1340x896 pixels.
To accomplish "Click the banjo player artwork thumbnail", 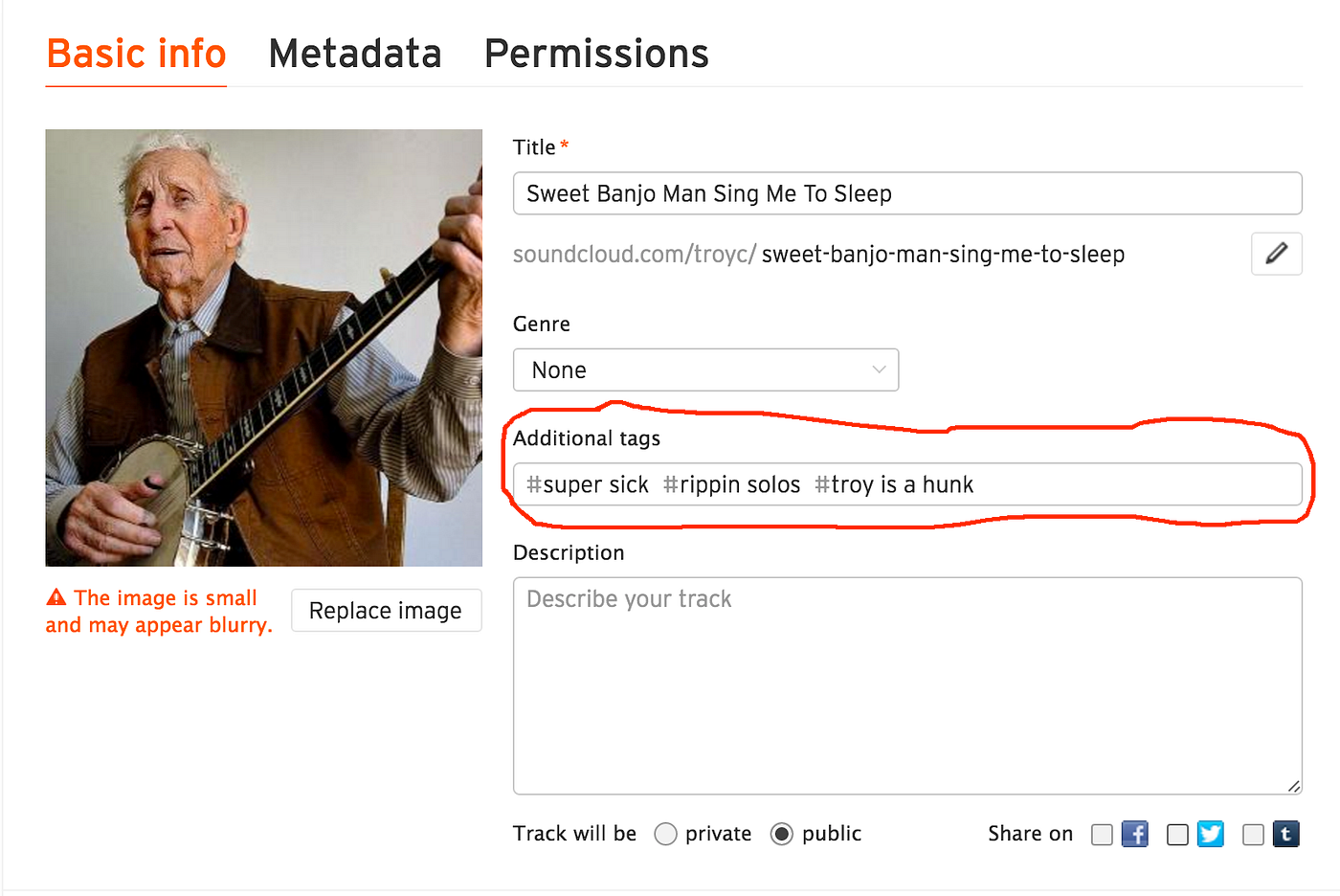I will click(263, 347).
